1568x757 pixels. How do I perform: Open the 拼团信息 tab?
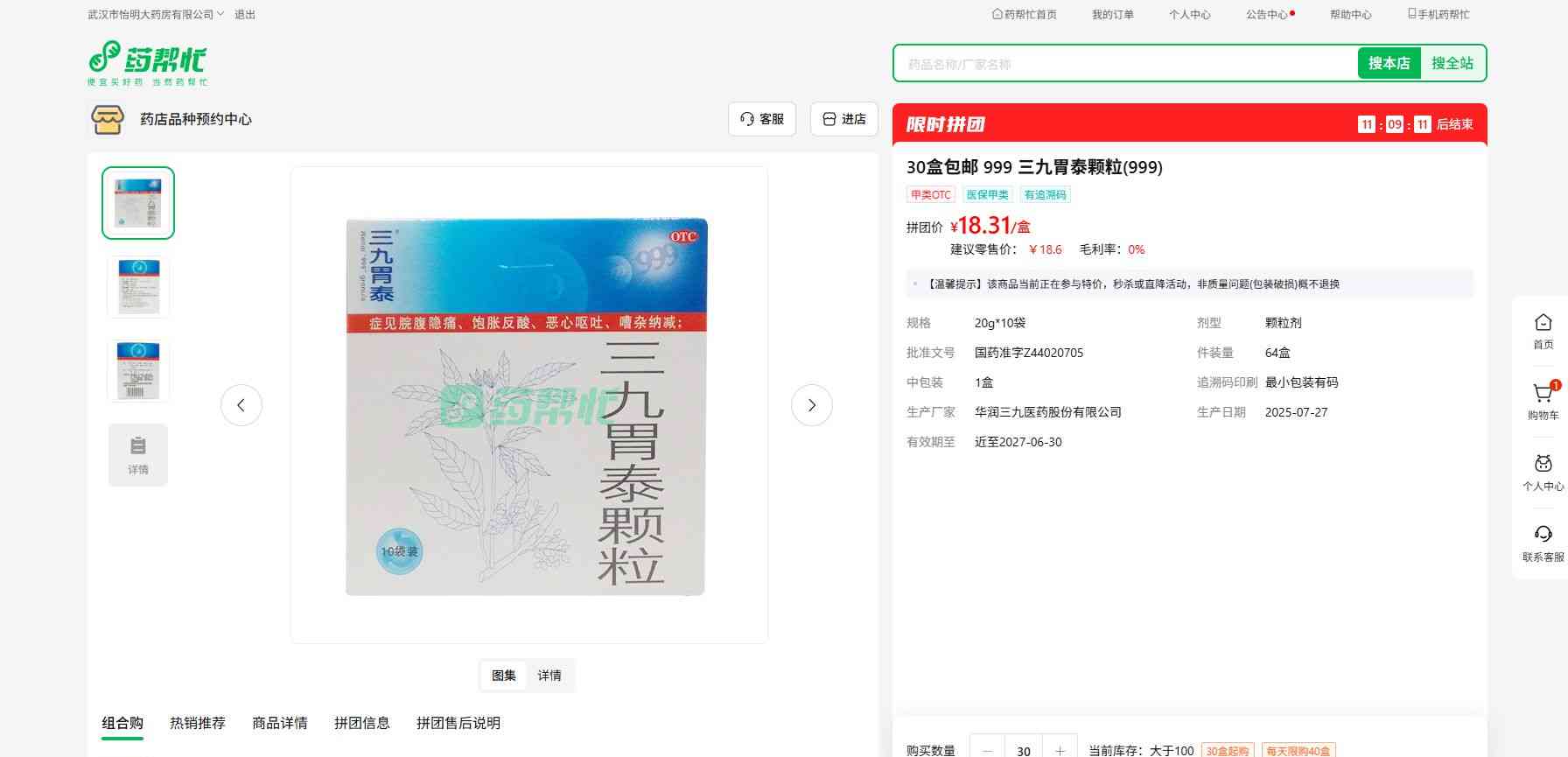pyautogui.click(x=361, y=723)
